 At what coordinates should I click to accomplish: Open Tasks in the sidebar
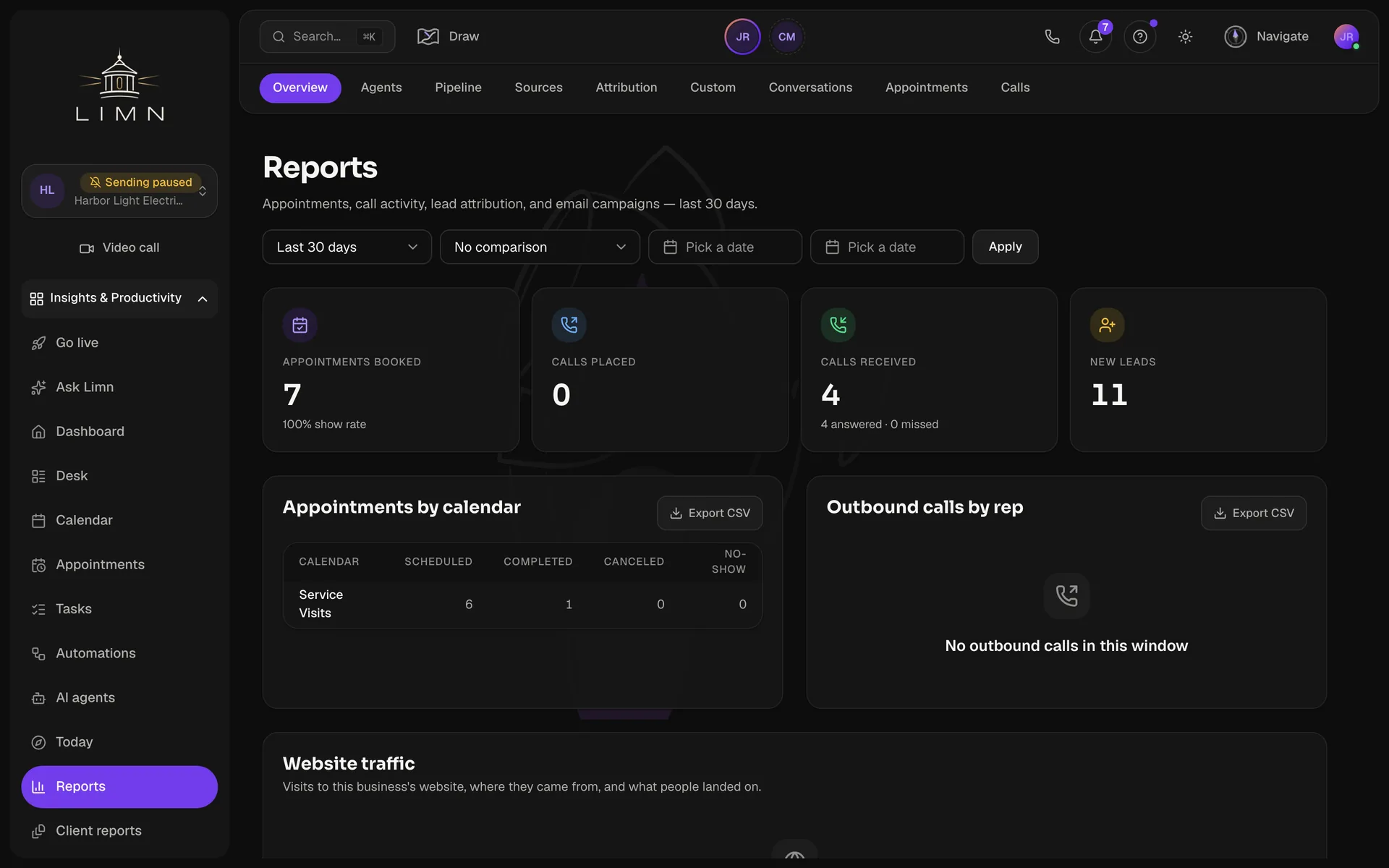[119, 609]
